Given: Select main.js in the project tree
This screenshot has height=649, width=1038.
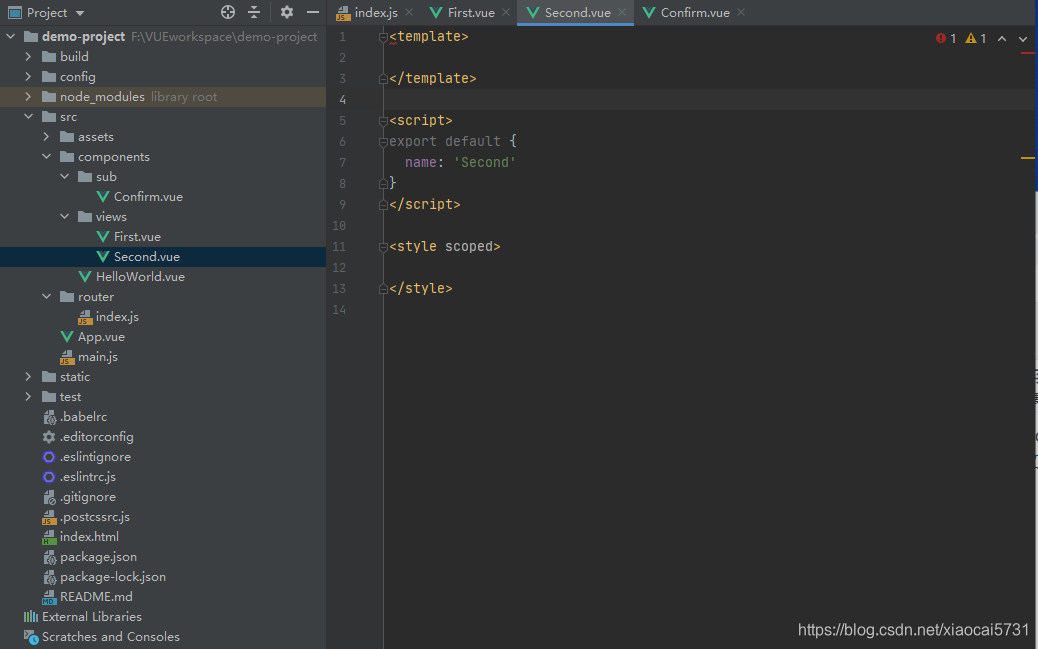Looking at the screenshot, I should click(97, 357).
